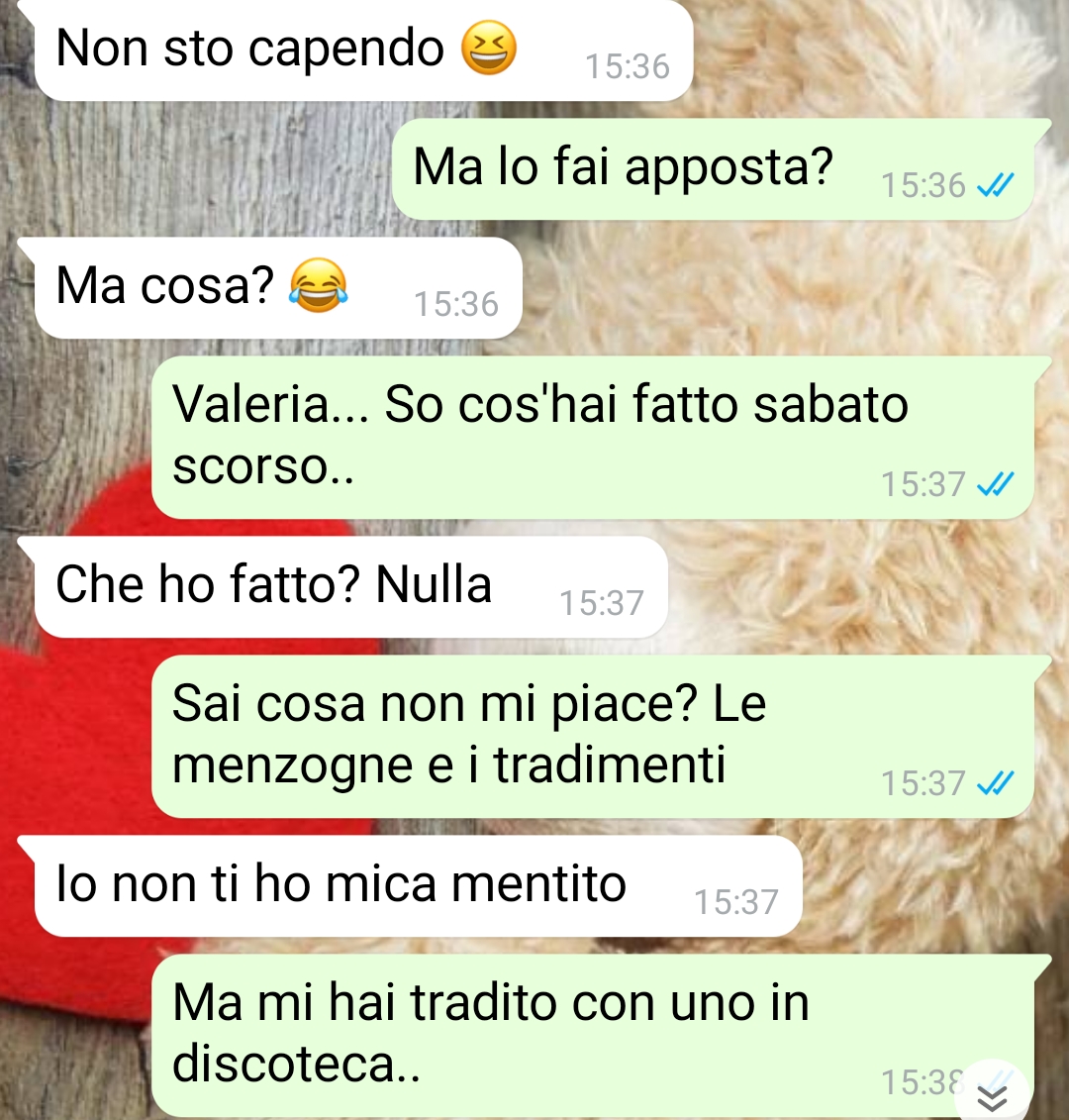Screen dimensions: 1069x1120
Task: Select the 'Che ho fatto? Nulla' message
Action: click(x=351, y=586)
